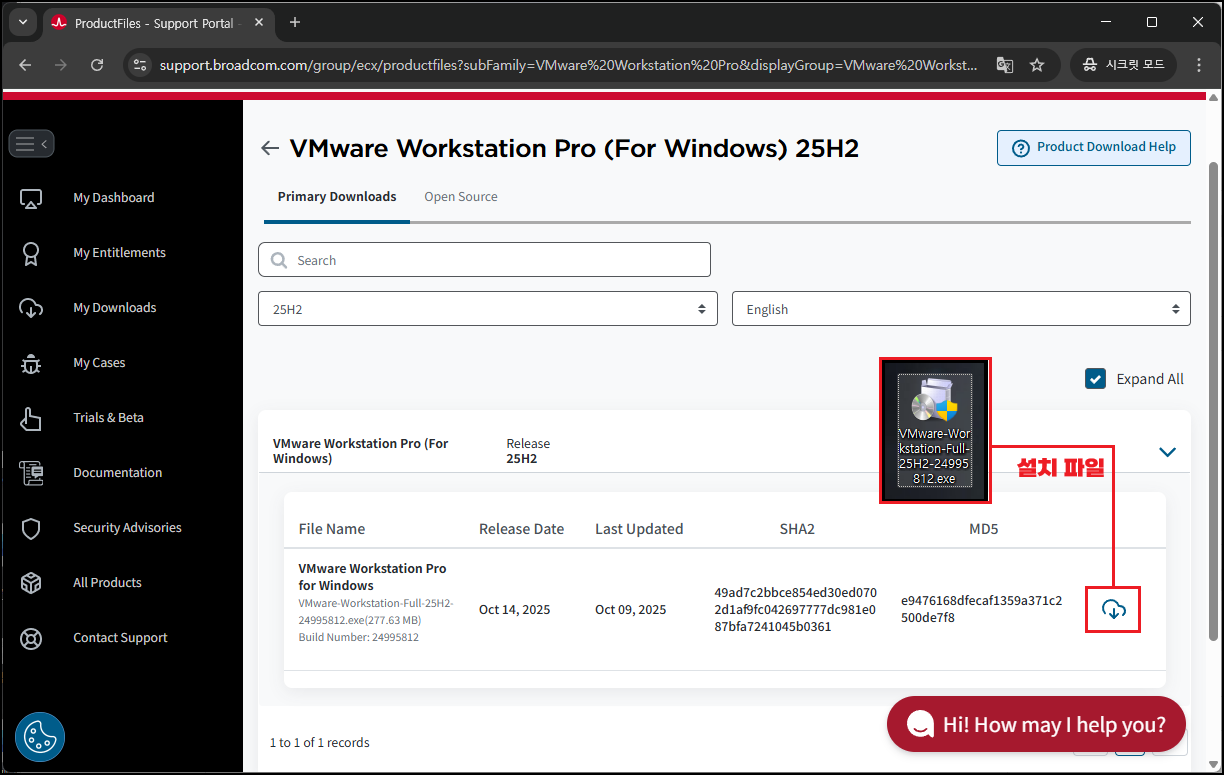Bookmark this page with star icon
Image resolution: width=1224 pixels, height=775 pixels.
[1037, 65]
